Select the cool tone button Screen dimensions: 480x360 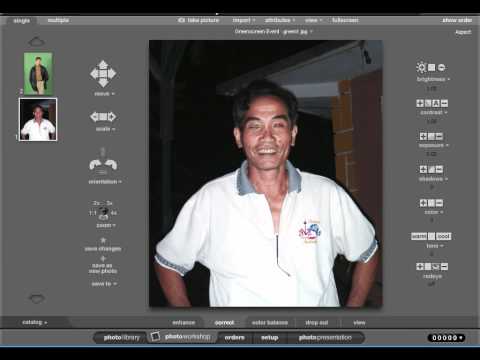pyautogui.click(x=444, y=236)
